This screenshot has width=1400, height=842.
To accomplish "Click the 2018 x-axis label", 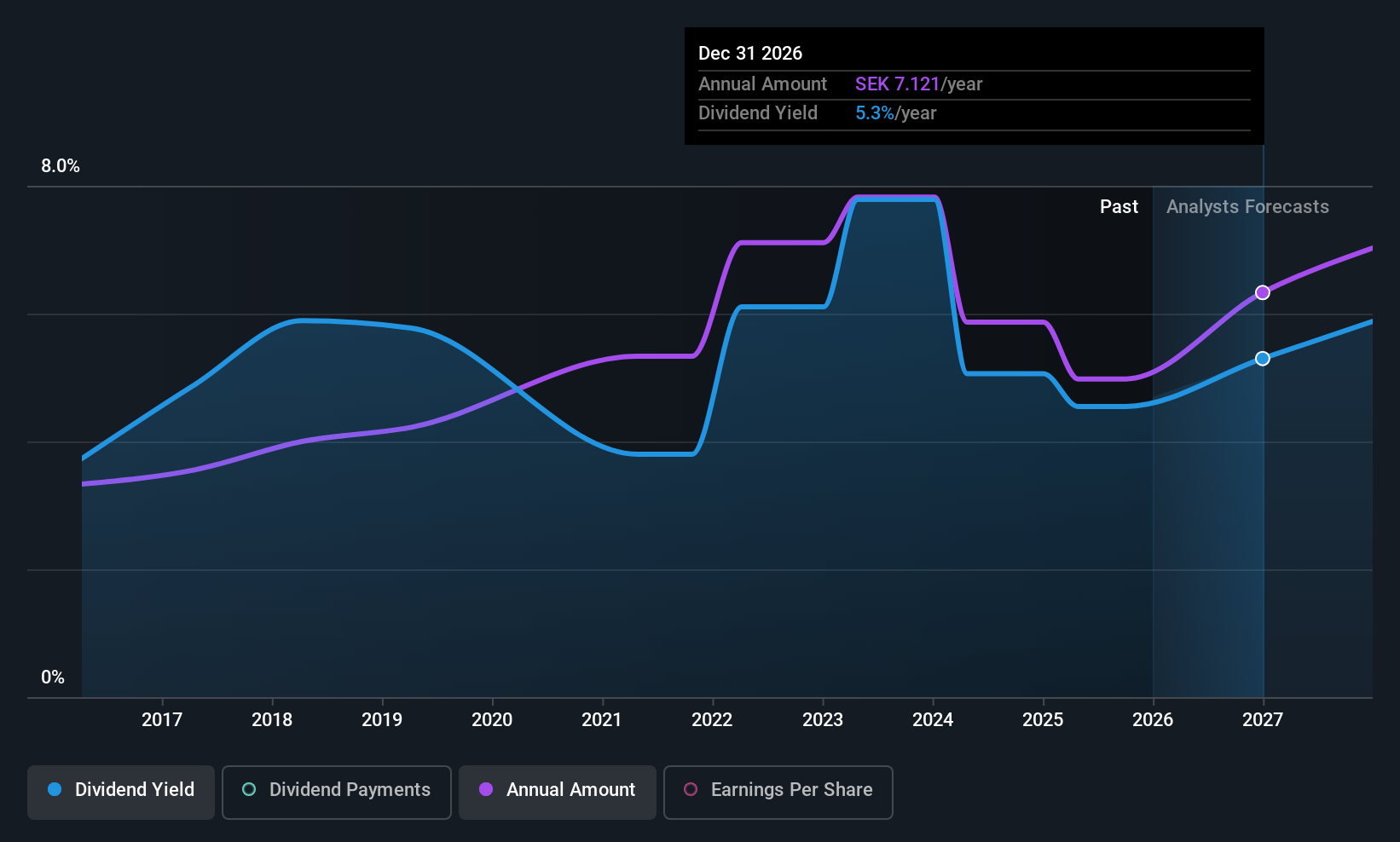I will (272, 720).
